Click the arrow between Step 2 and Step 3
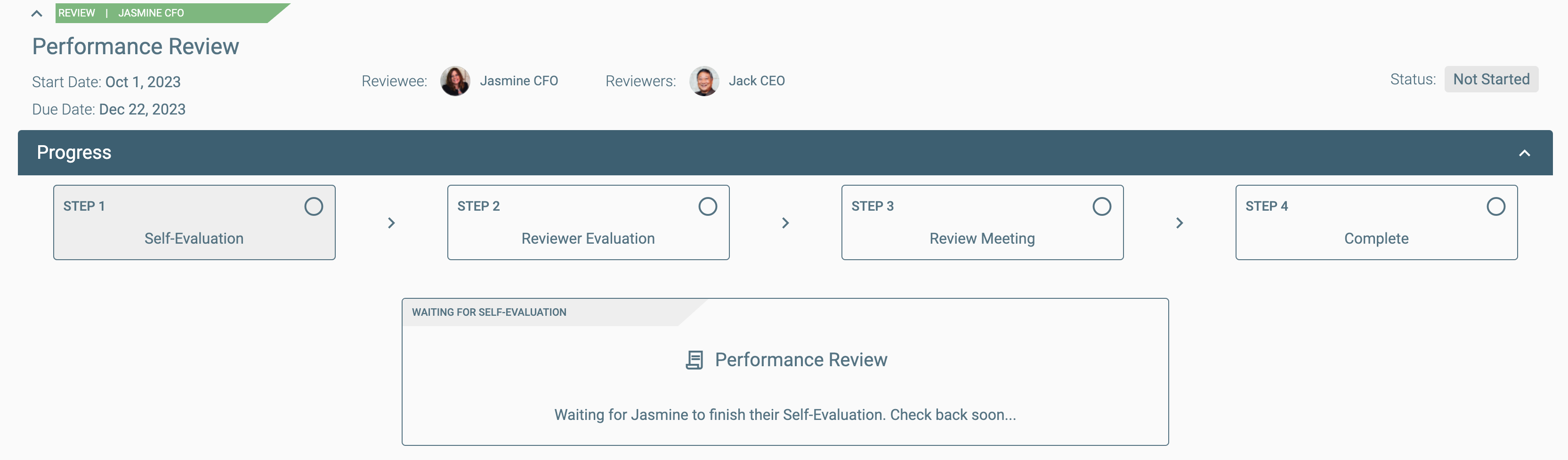 click(x=785, y=223)
